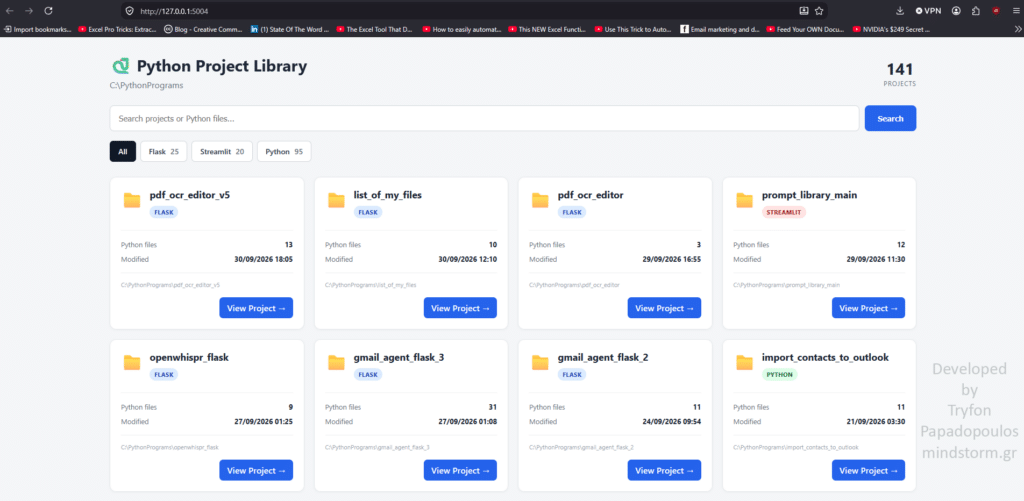This screenshot has height=501, width=1024.
Task: Click the 'gmail_agent_flask_3' card title
Action: point(399,357)
